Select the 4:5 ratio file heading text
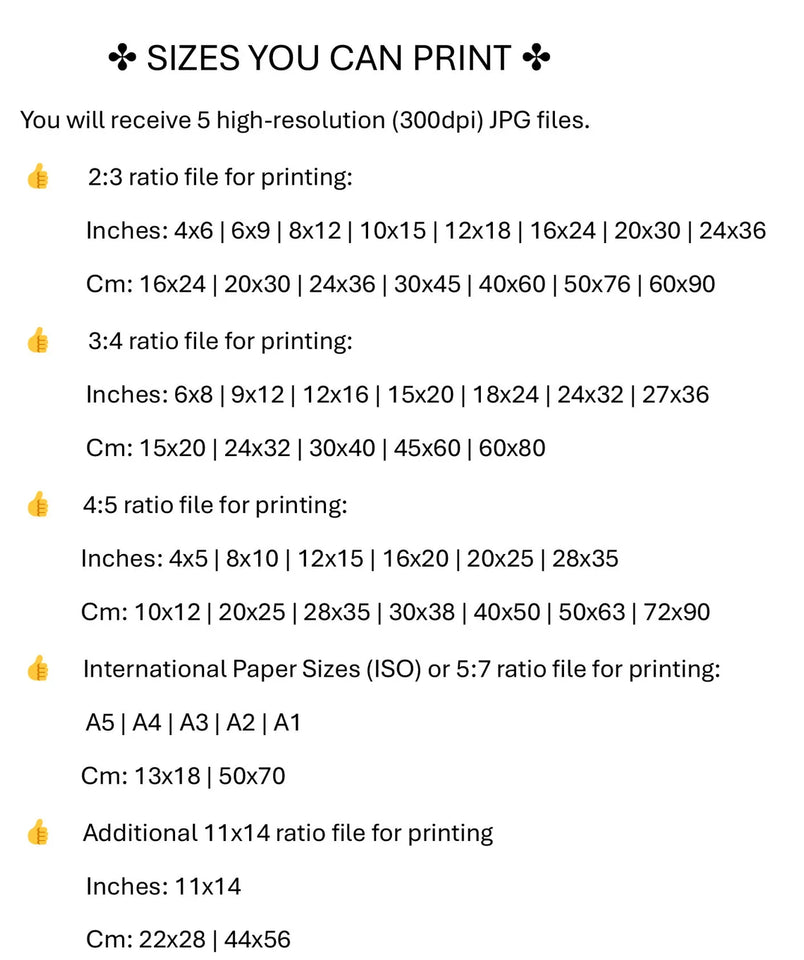Viewport: 804px width, 960px height. 215,505
